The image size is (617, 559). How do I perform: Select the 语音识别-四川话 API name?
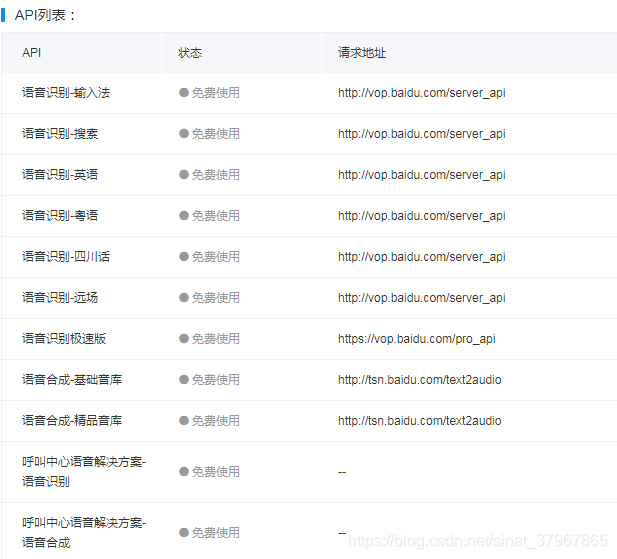click(66, 256)
